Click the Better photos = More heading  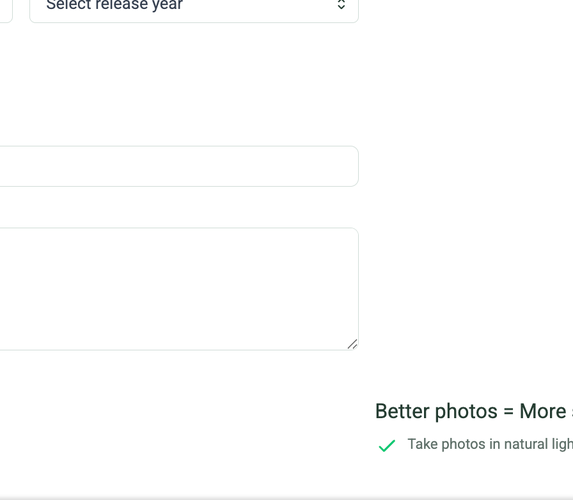click(x=474, y=411)
